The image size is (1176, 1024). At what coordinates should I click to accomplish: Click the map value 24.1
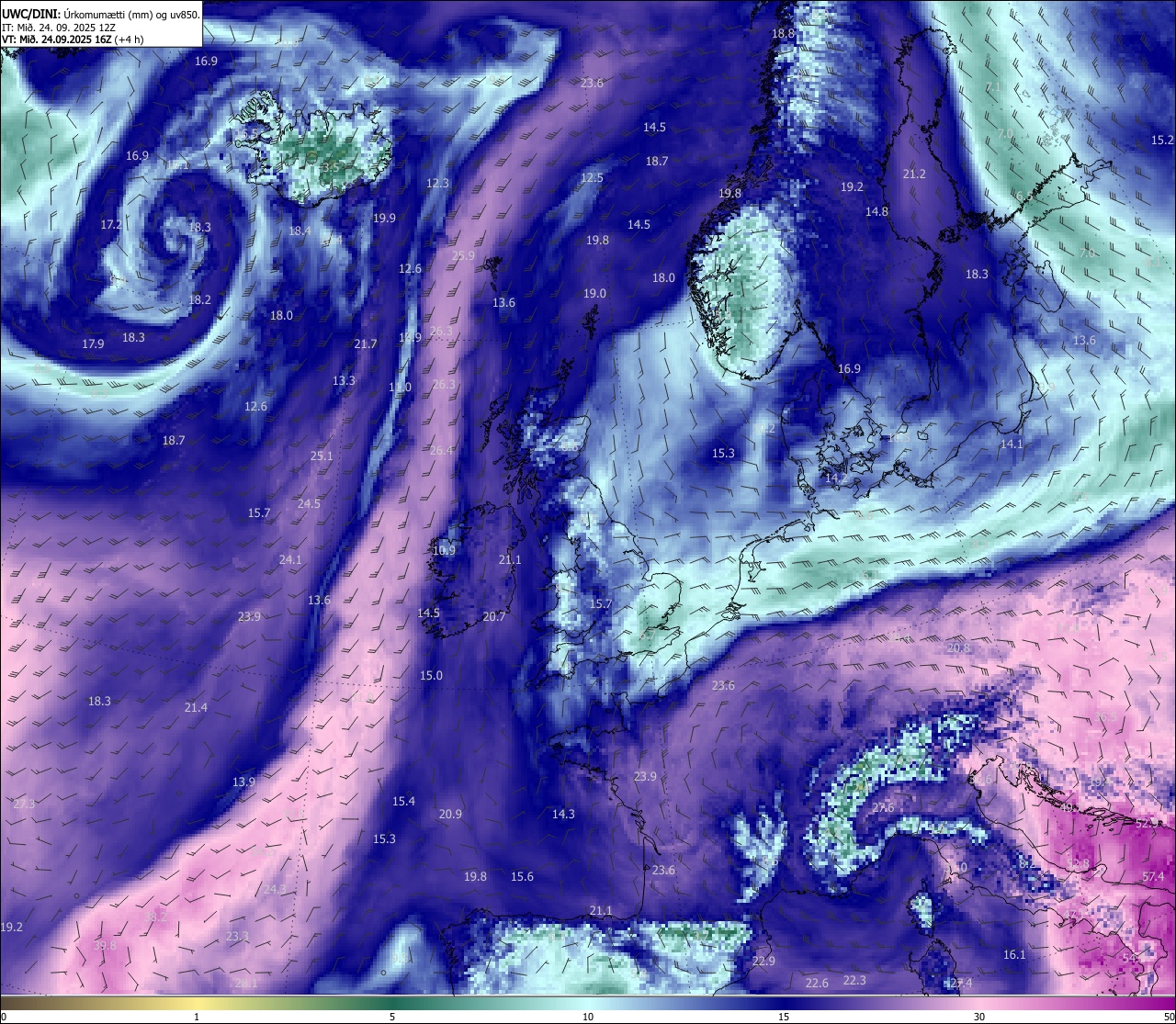click(x=290, y=559)
